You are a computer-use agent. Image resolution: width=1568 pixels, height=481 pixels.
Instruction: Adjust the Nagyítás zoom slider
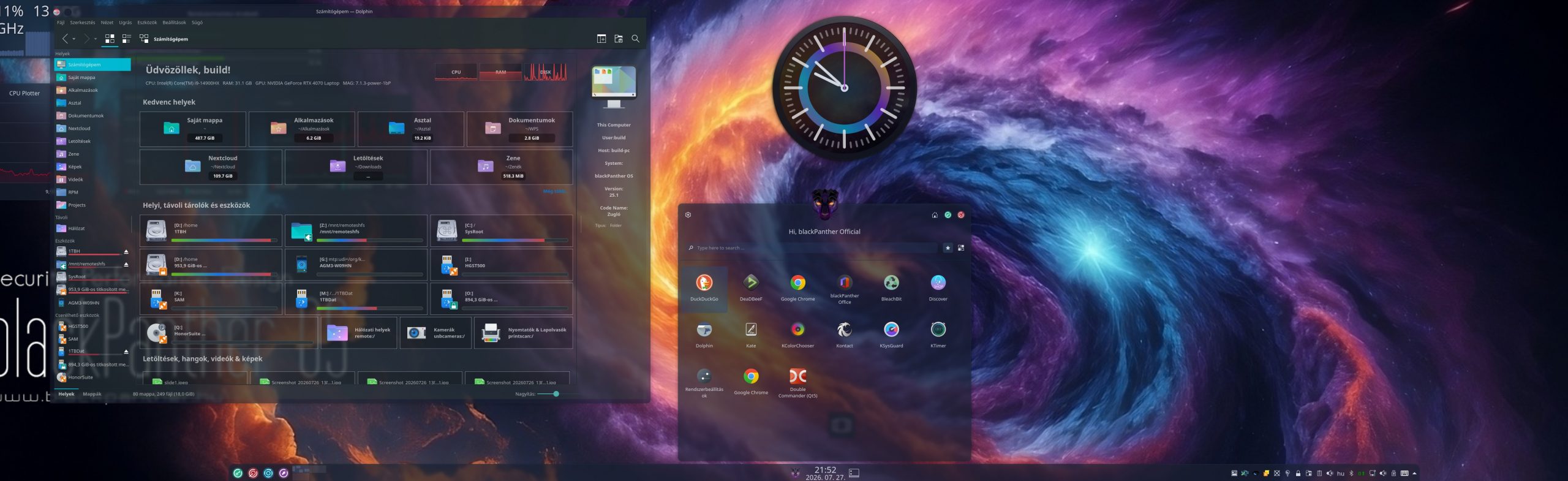click(548, 394)
